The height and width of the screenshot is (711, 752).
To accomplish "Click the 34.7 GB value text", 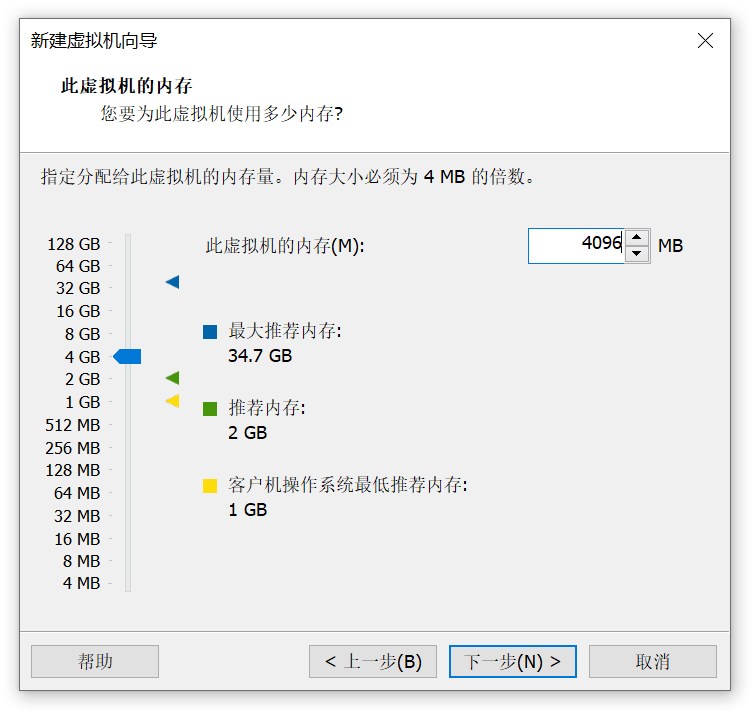I will [x=260, y=356].
